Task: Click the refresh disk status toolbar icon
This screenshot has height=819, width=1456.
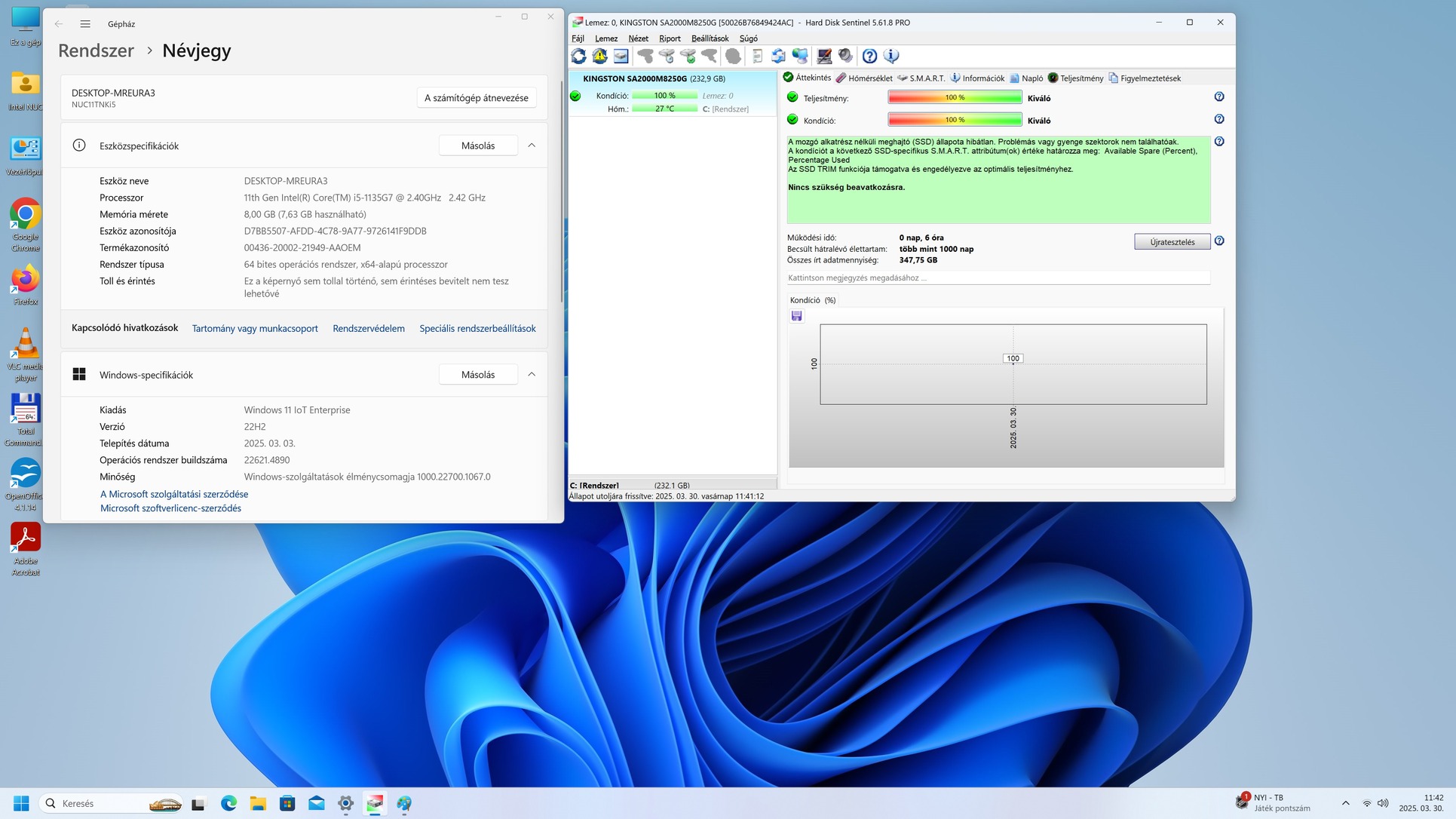Action: [578, 56]
